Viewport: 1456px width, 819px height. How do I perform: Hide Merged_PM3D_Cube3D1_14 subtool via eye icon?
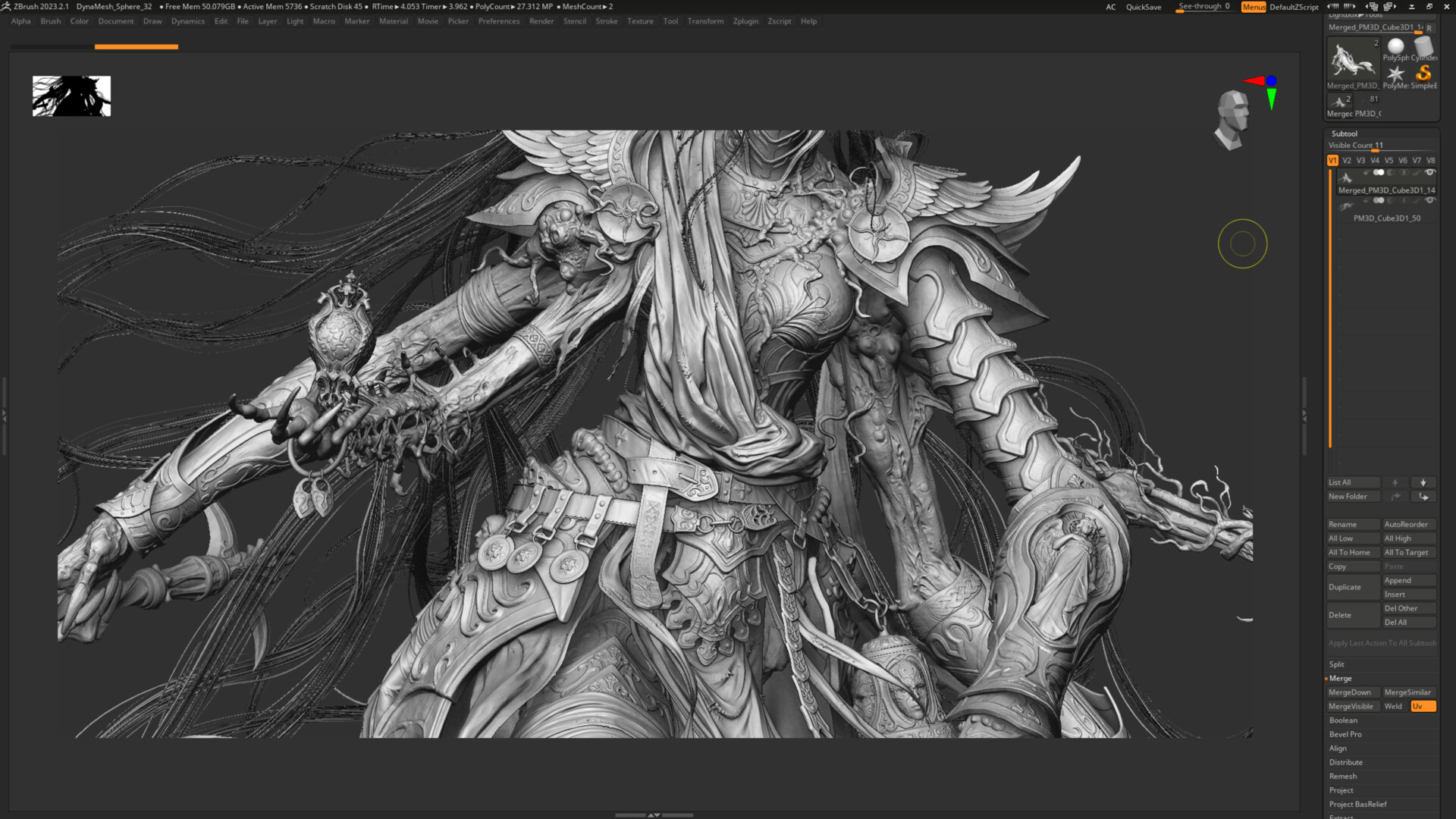tap(1429, 173)
